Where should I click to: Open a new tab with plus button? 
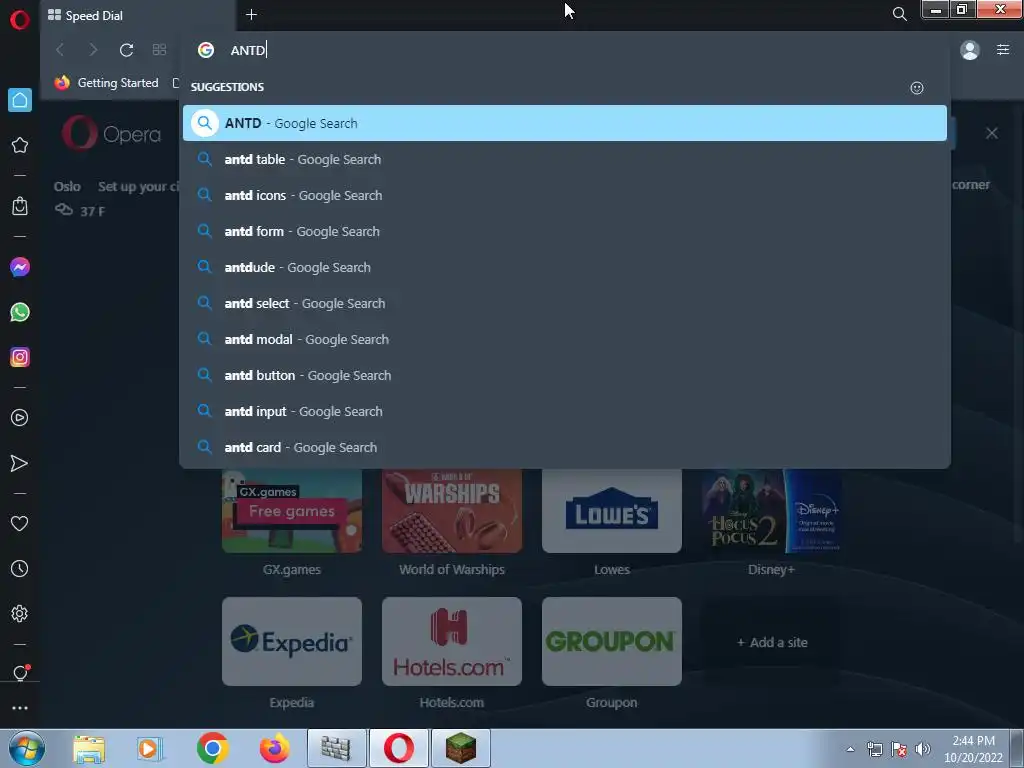click(x=251, y=14)
